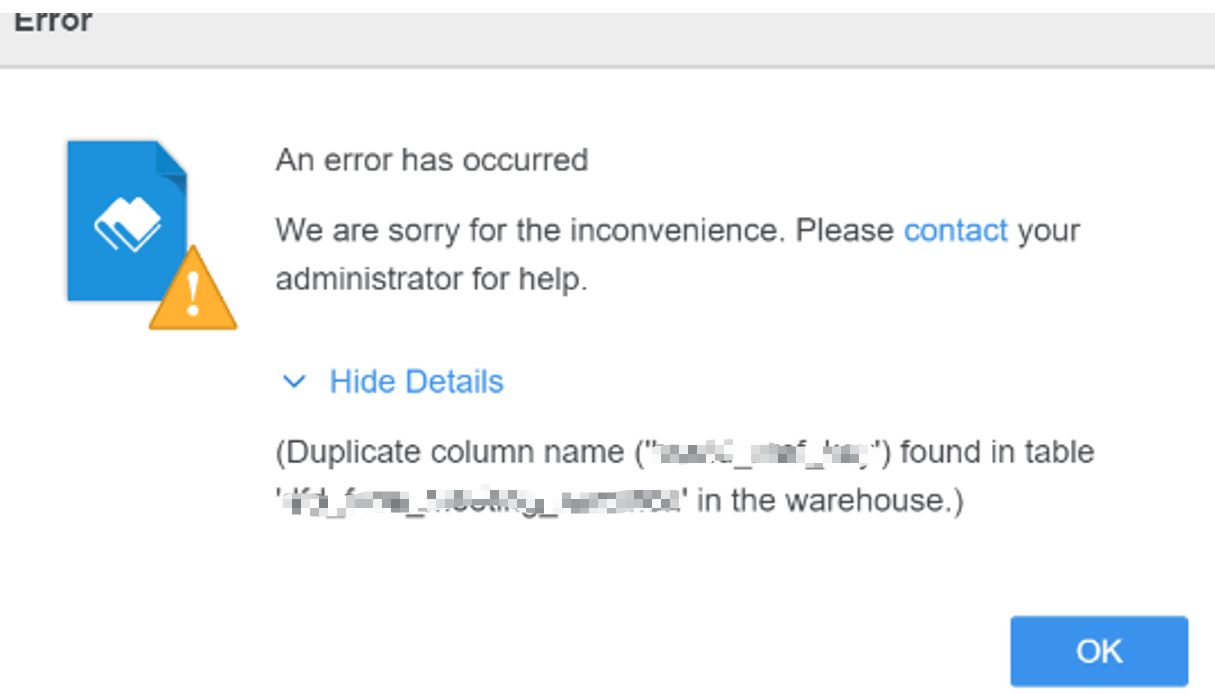1215x694 pixels.
Task: Click the Error dialog title
Action: pos(52,22)
